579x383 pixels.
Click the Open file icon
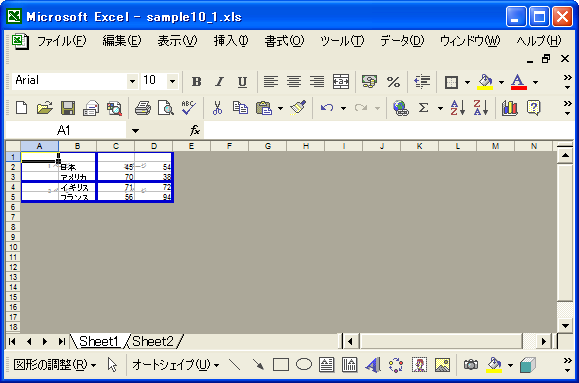[45, 108]
